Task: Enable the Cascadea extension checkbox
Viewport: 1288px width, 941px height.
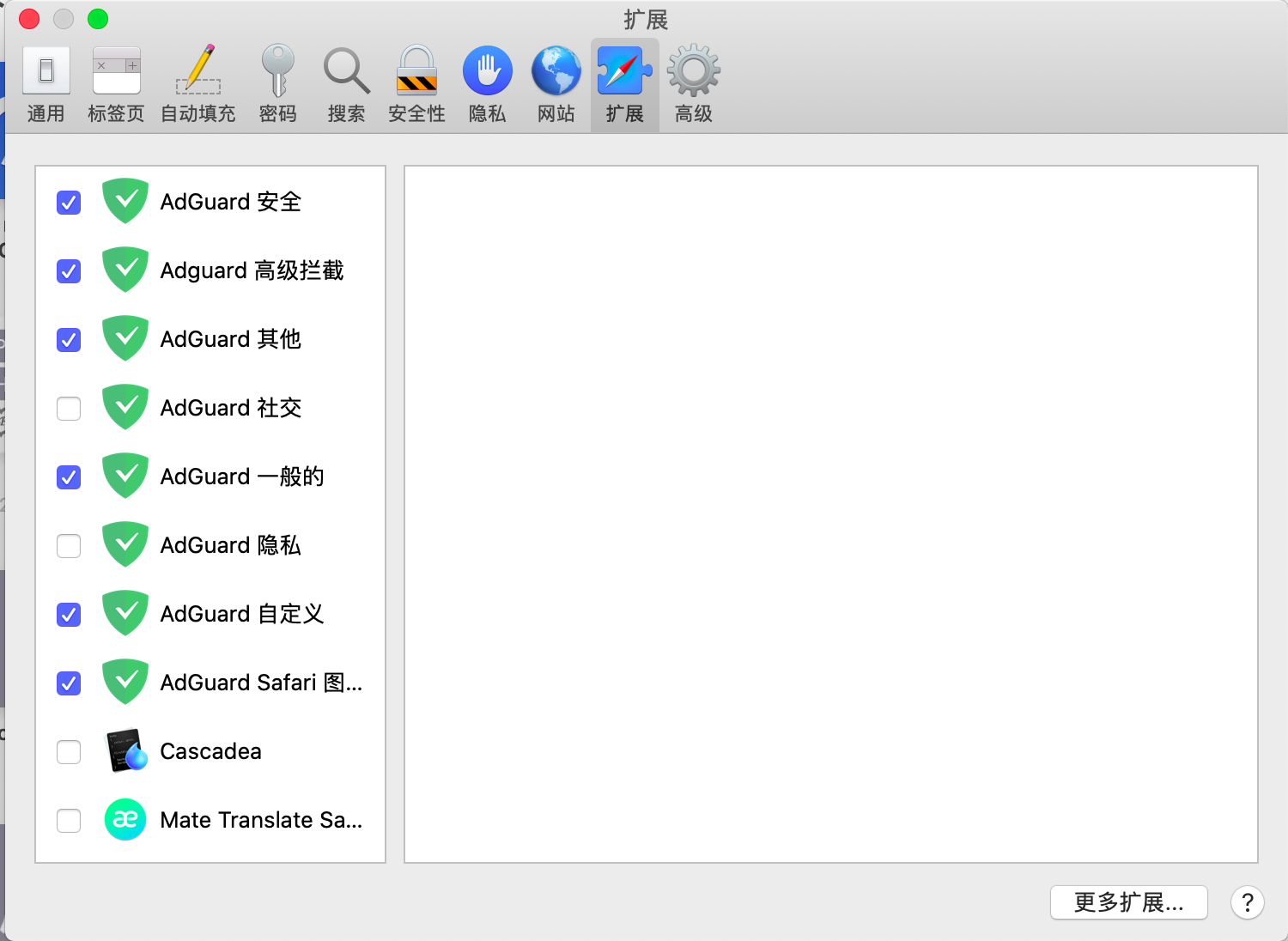Action: click(x=69, y=752)
